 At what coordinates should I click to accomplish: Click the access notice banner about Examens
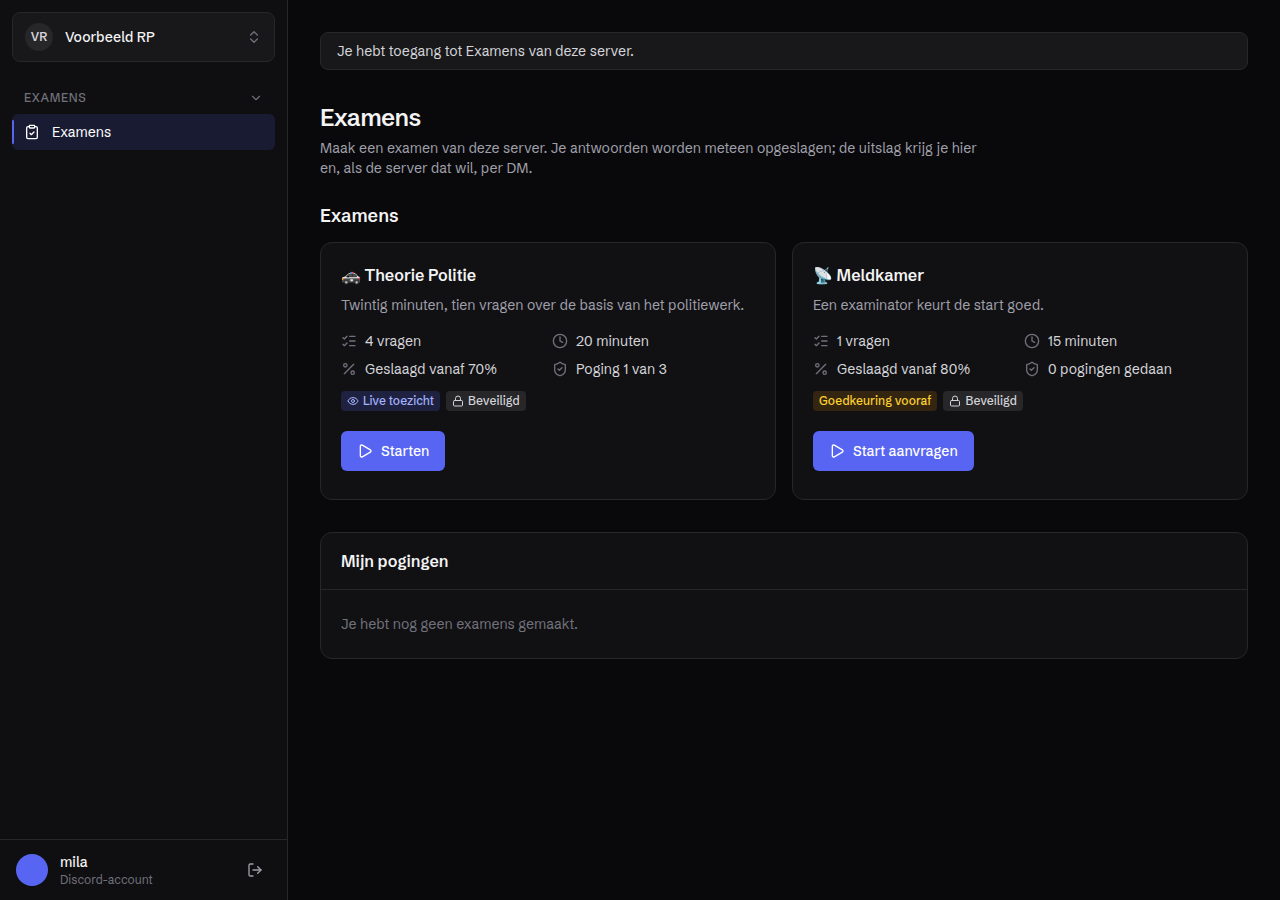784,51
